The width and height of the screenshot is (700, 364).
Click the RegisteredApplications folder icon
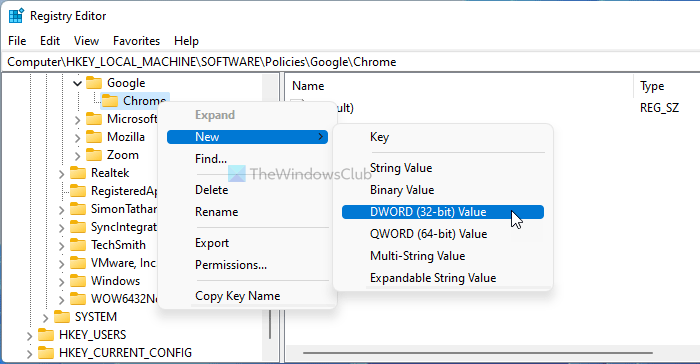pos(78,191)
